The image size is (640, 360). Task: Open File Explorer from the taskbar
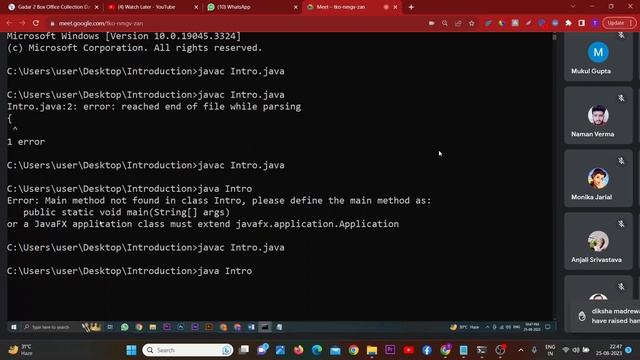pos(372,350)
